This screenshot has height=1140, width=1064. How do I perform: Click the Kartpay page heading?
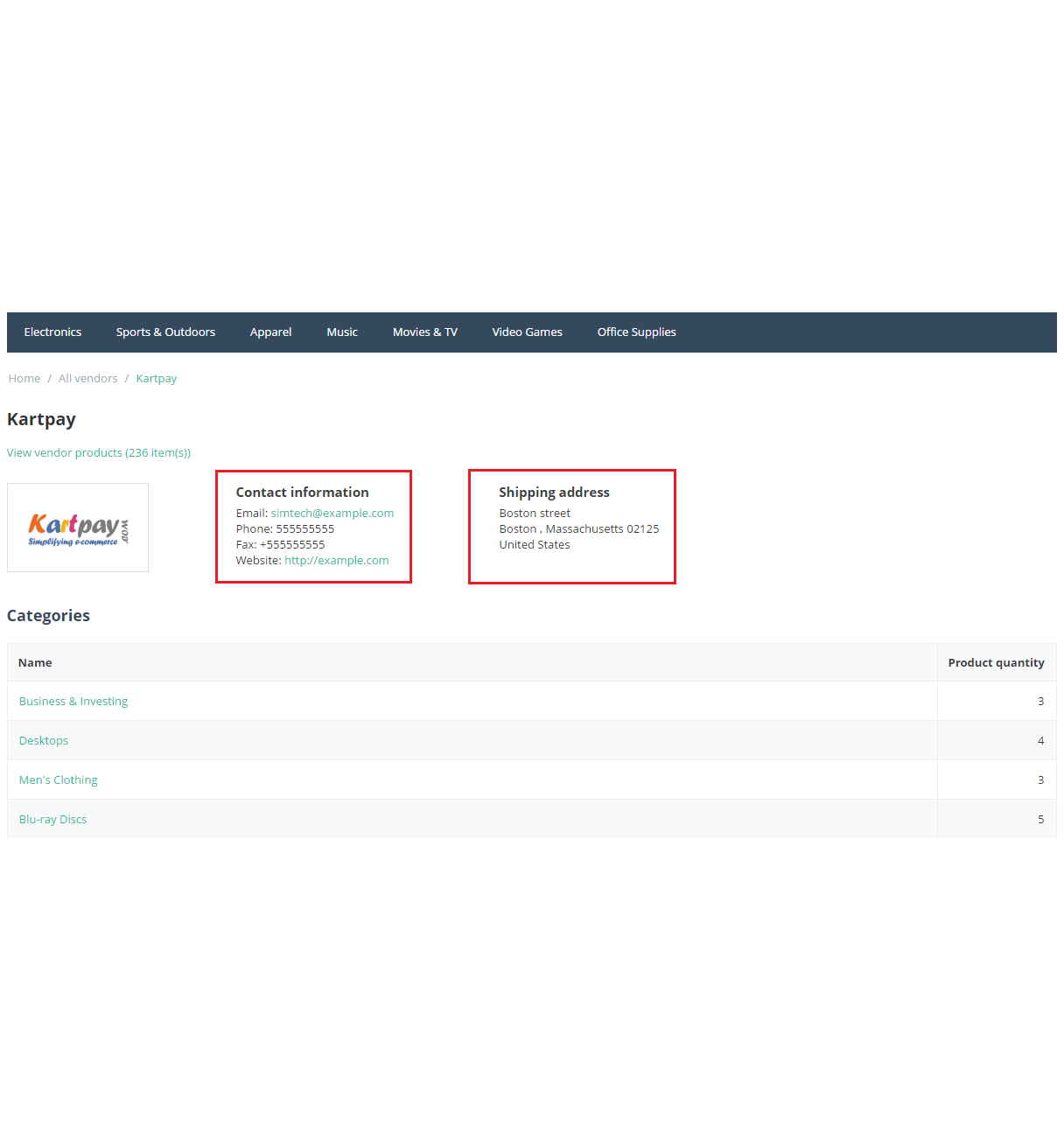[41, 419]
